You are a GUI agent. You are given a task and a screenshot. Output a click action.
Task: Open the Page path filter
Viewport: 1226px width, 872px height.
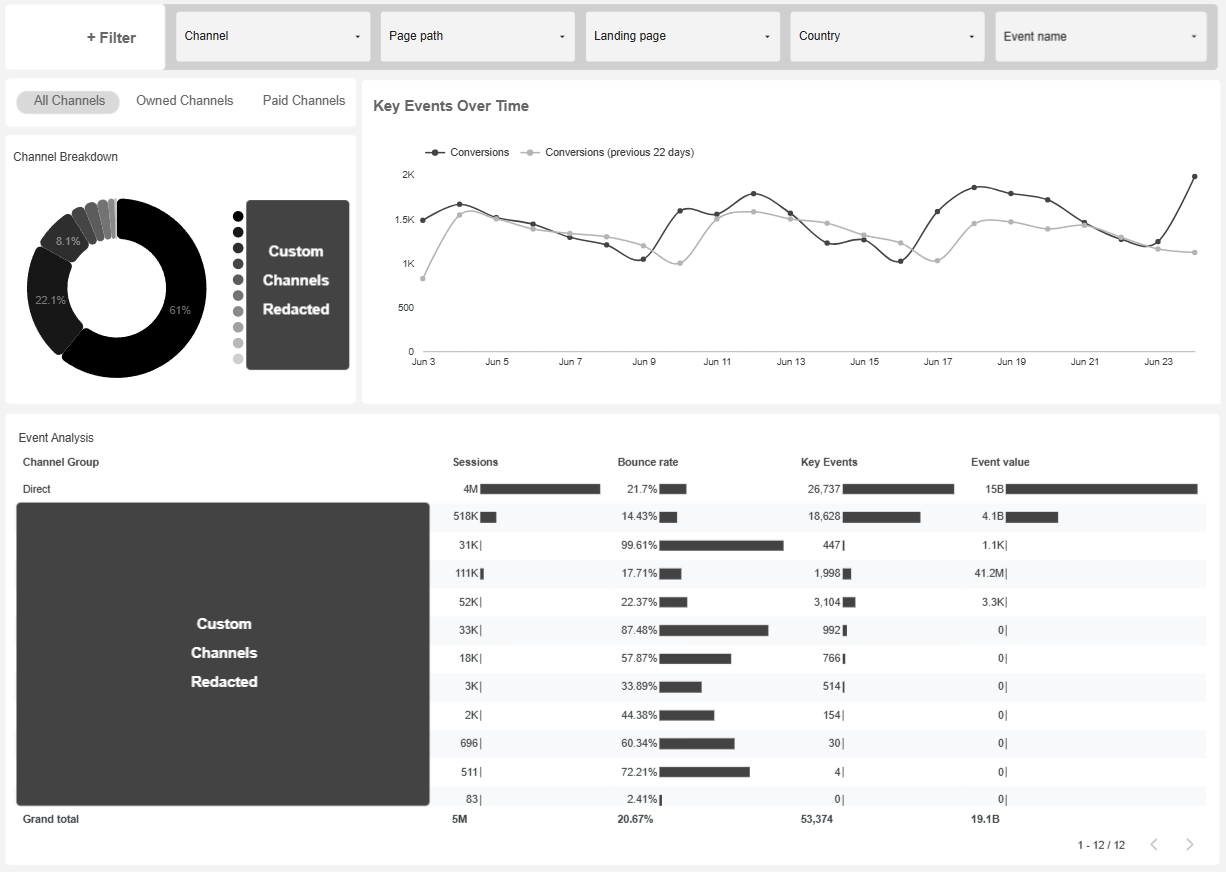[x=477, y=36]
